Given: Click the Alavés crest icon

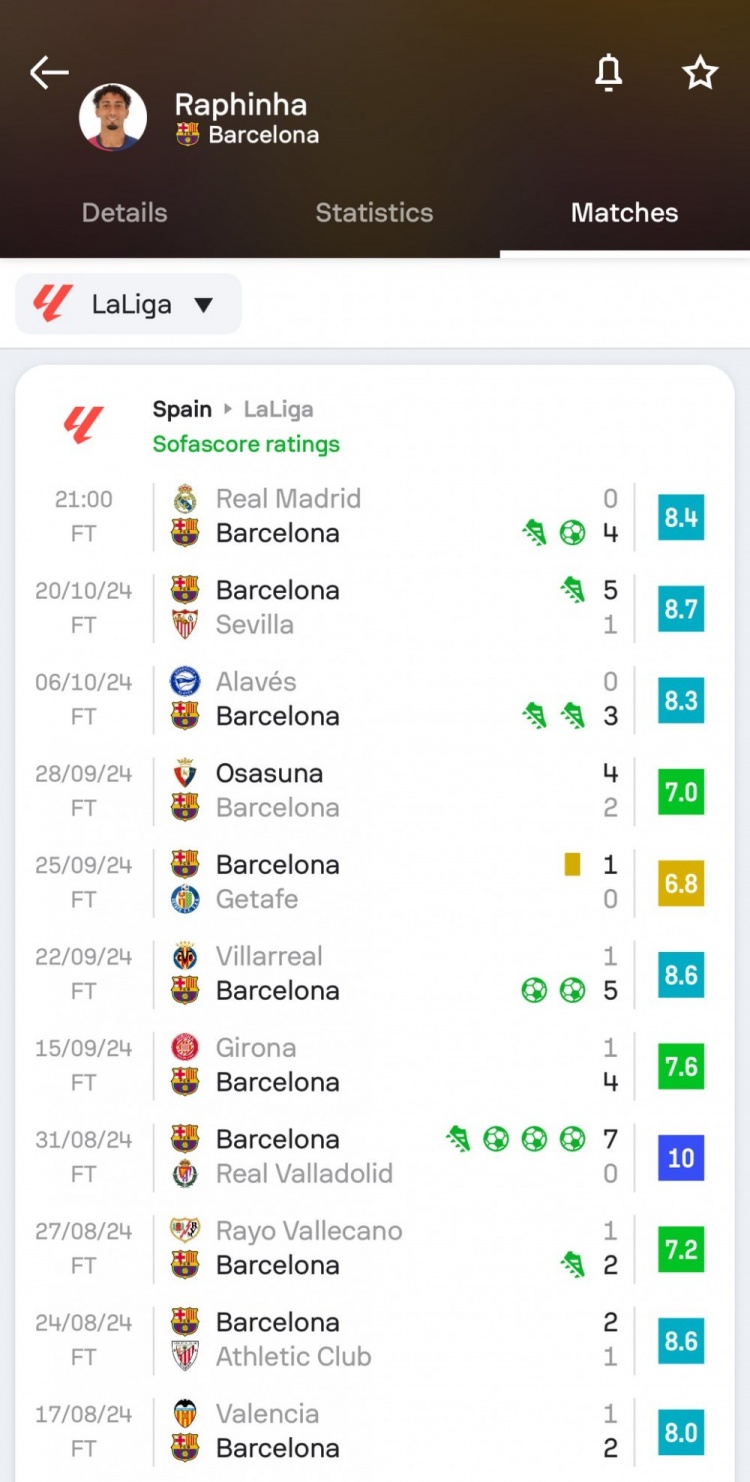Looking at the screenshot, I should (x=185, y=681).
